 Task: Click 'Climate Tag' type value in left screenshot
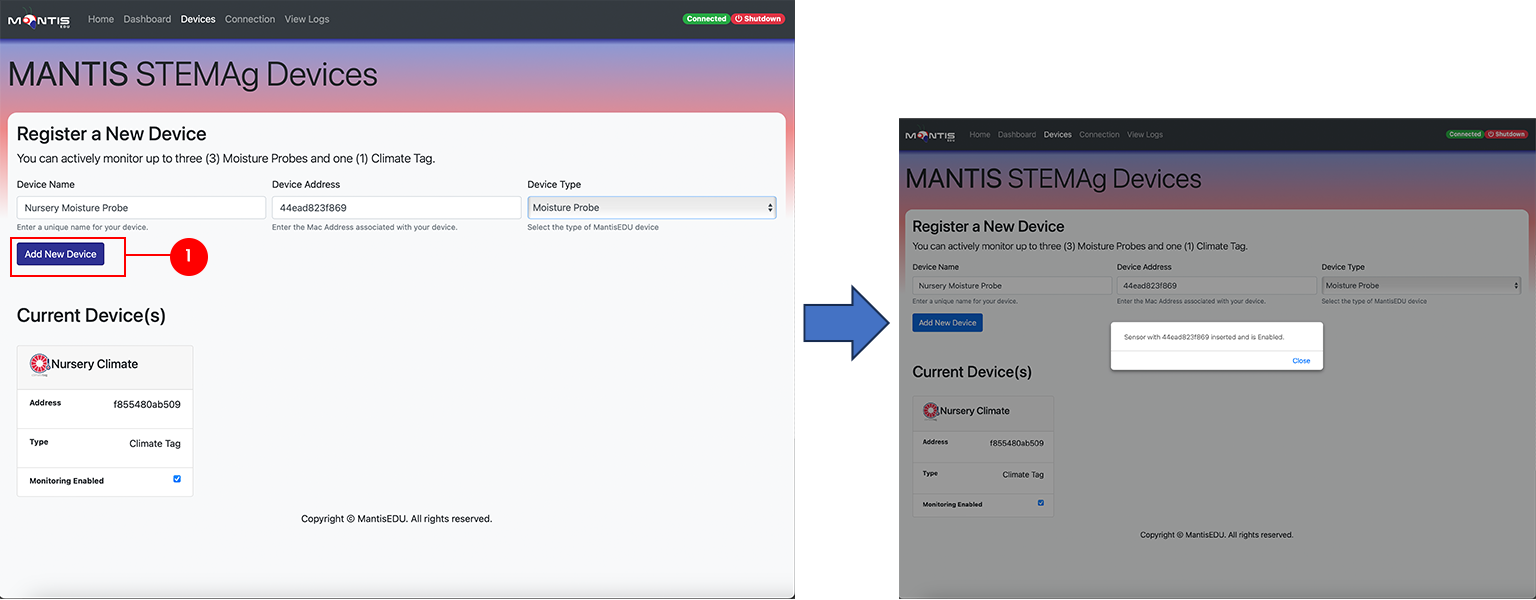pyautogui.click(x=155, y=443)
